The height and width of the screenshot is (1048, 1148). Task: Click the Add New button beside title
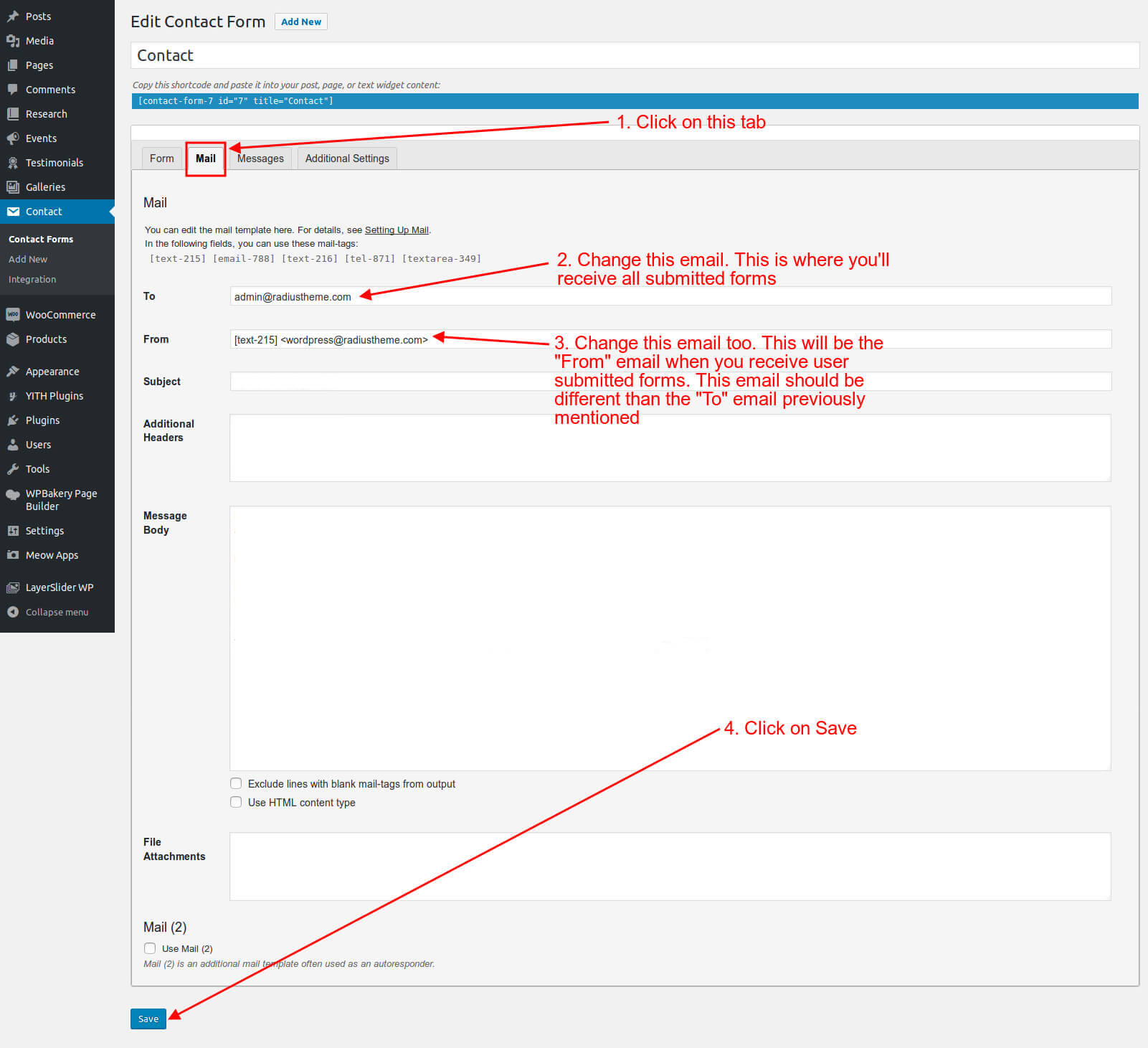[x=301, y=22]
